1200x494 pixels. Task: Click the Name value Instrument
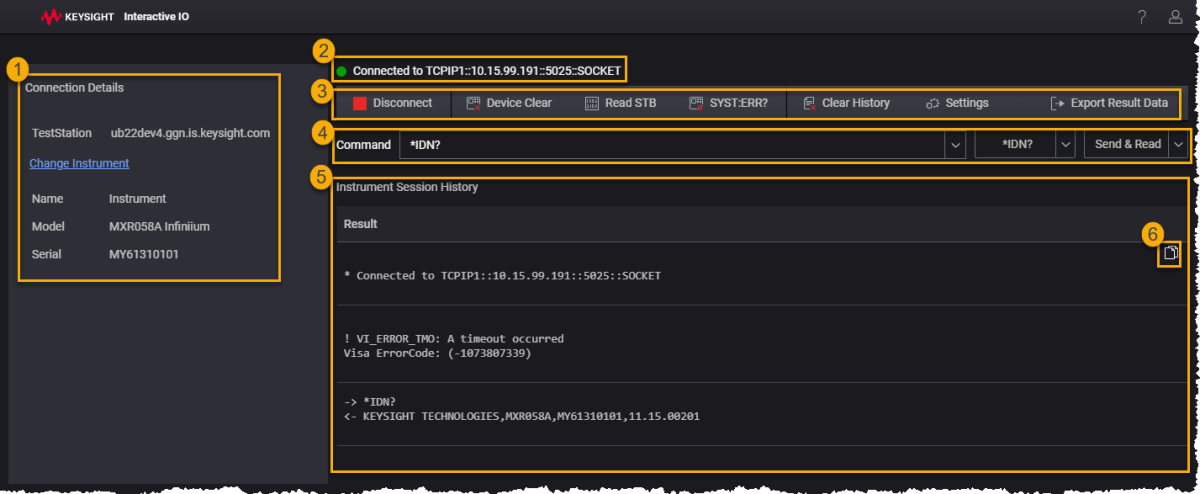coord(137,199)
